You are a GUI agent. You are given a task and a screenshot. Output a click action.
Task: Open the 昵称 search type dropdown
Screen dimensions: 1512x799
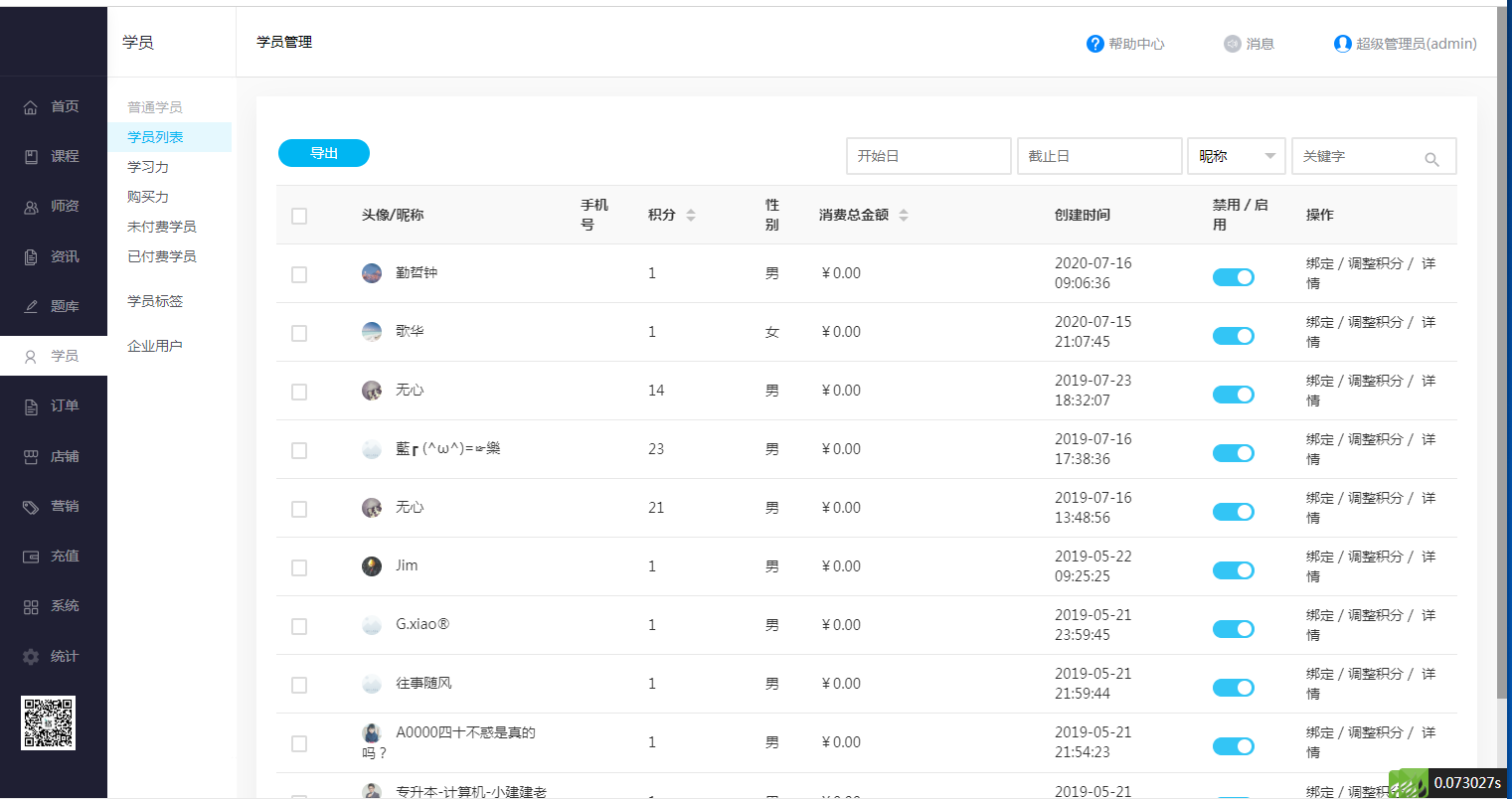tap(1236, 156)
